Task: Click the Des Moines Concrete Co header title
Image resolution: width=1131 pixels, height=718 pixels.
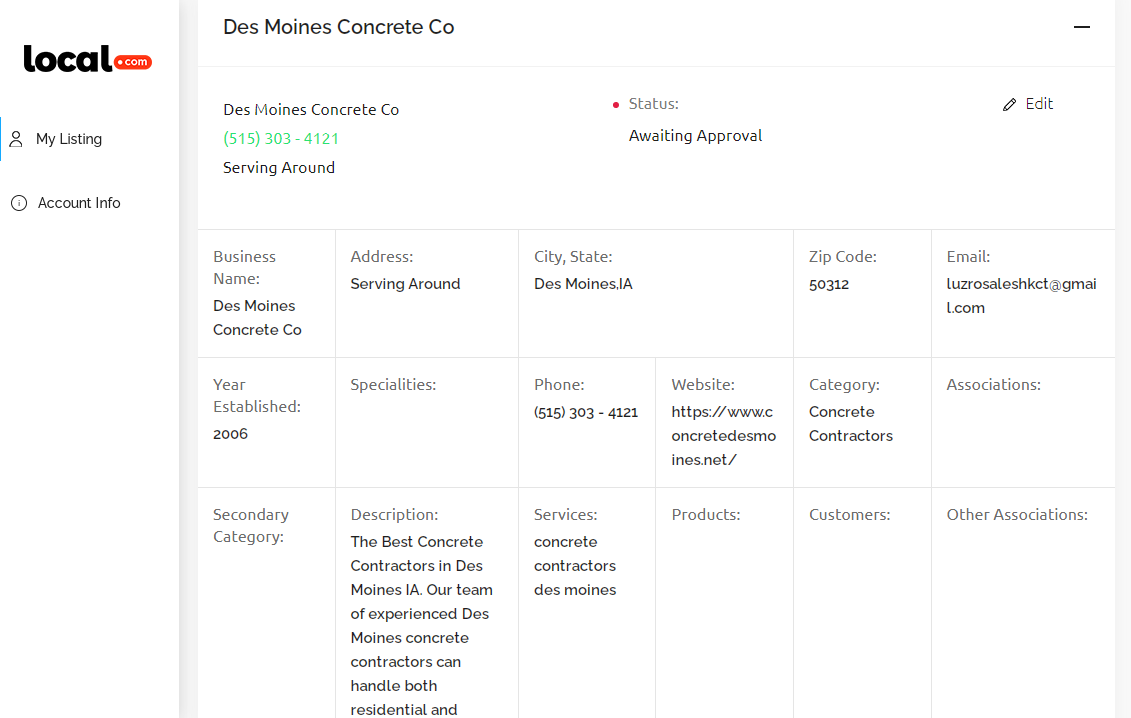Action: click(x=338, y=27)
